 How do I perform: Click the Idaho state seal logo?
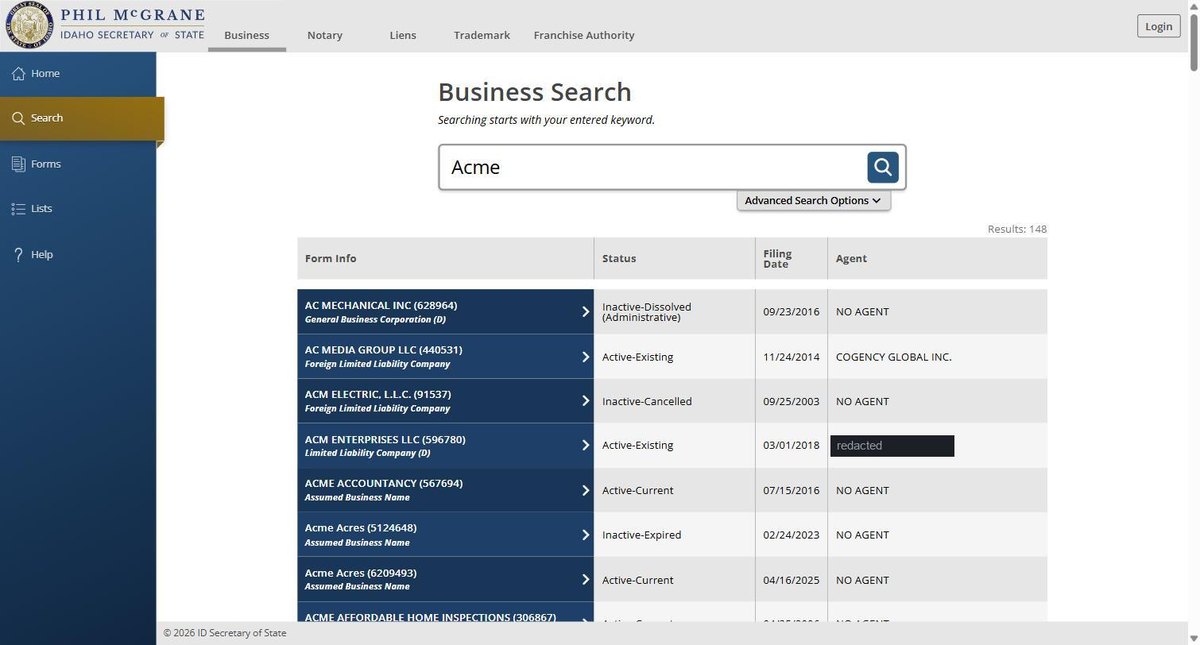[29, 26]
